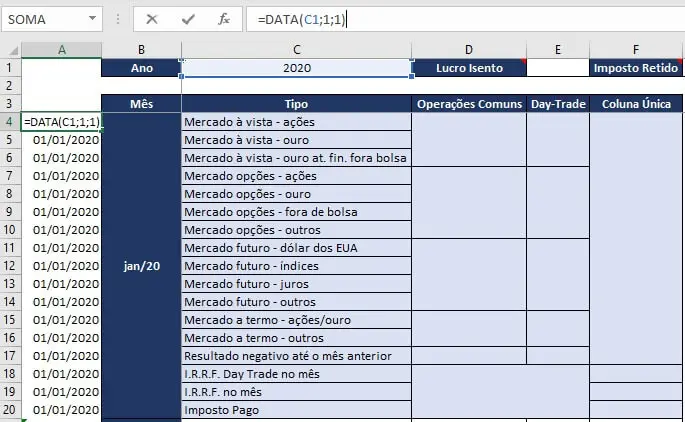Click Mercado opções - fora de bolsa cell
This screenshot has height=422, width=685.
tap(297, 212)
